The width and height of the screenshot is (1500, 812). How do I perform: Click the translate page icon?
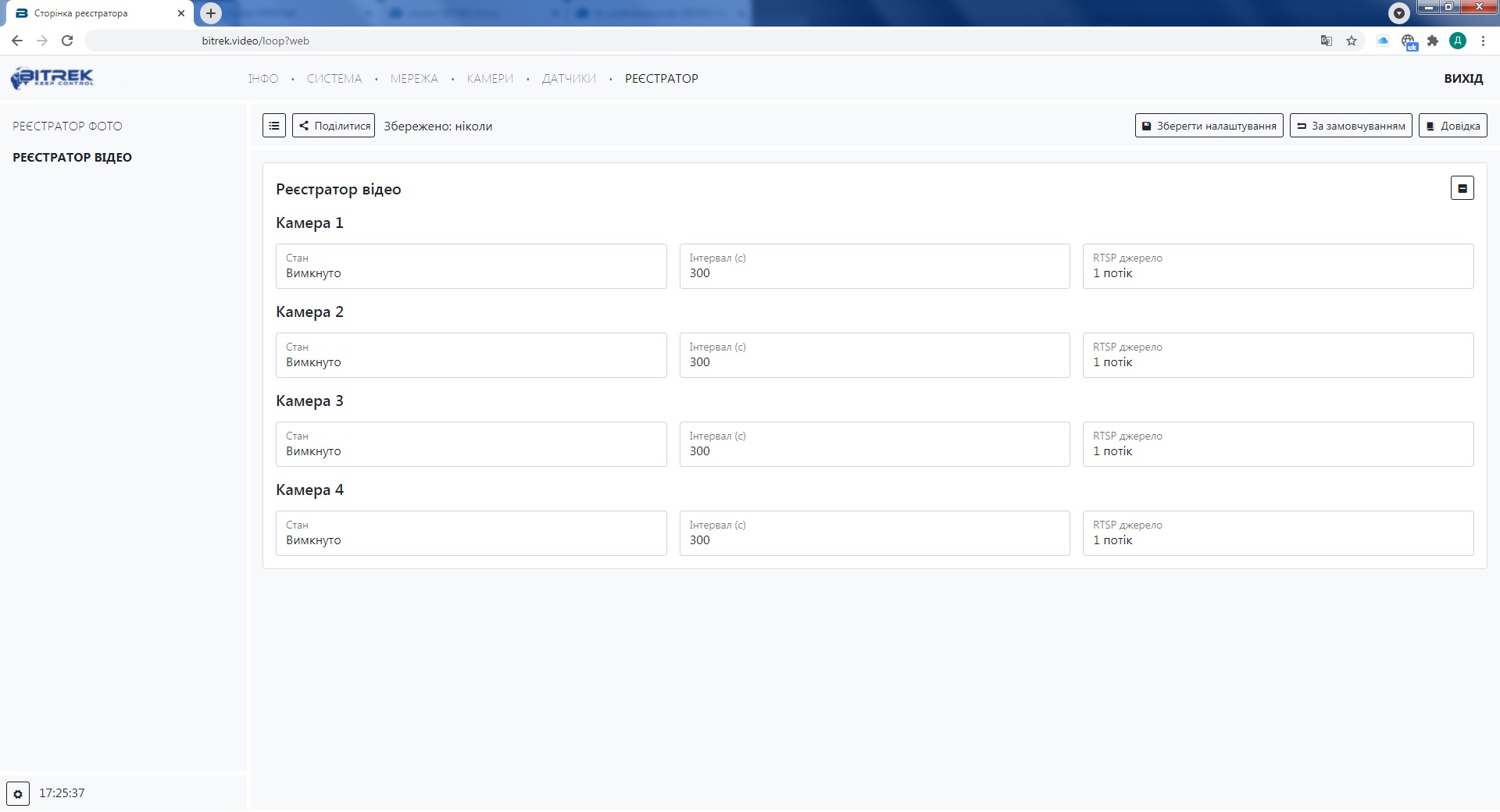(1326, 41)
